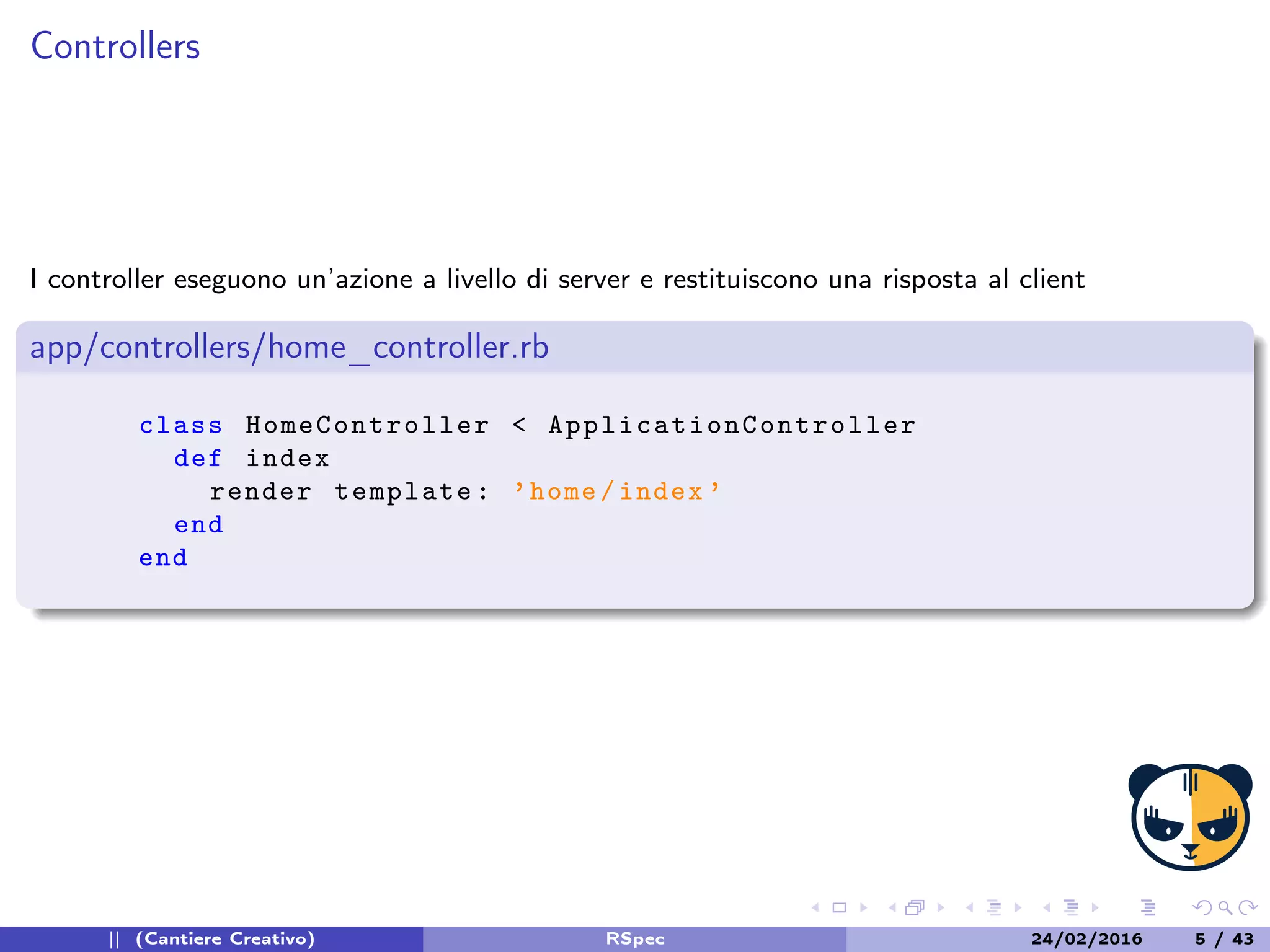
Task: Click the date 24/02/2016 in footer
Action: tap(1086, 939)
